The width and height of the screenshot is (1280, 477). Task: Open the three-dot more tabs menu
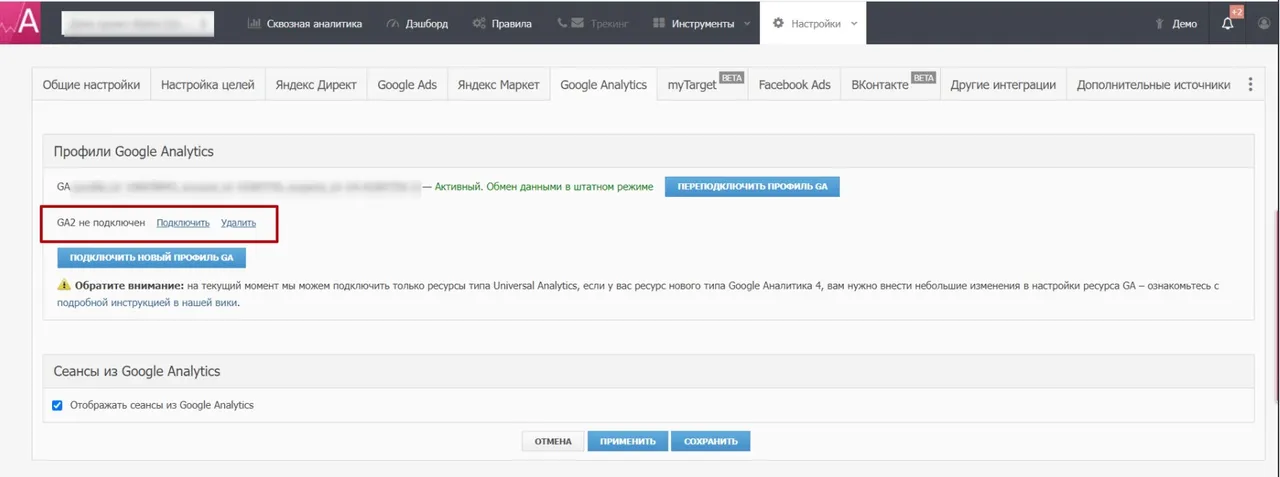(1250, 85)
